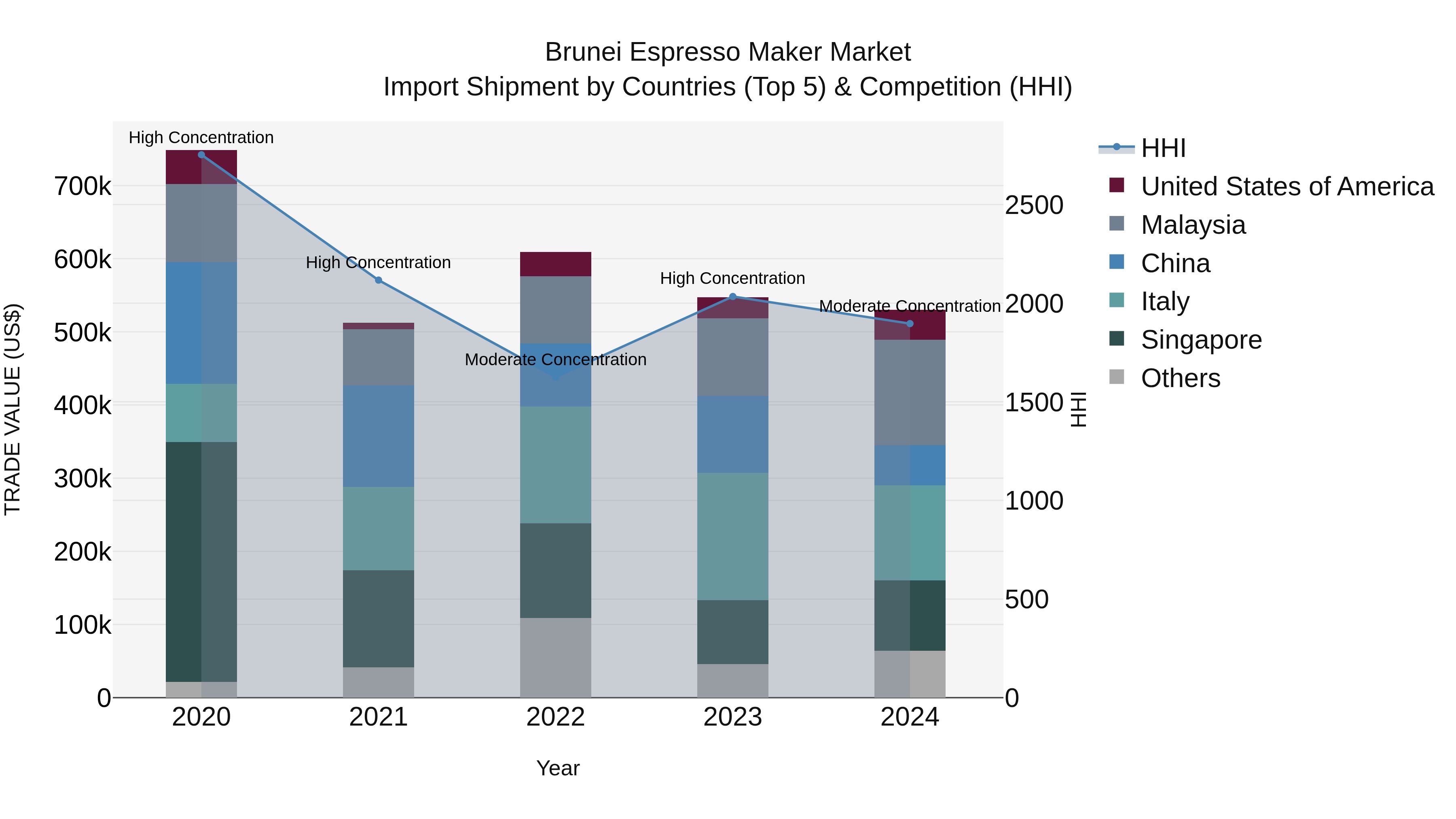Click the 2024 Others bar segment

coord(910,674)
